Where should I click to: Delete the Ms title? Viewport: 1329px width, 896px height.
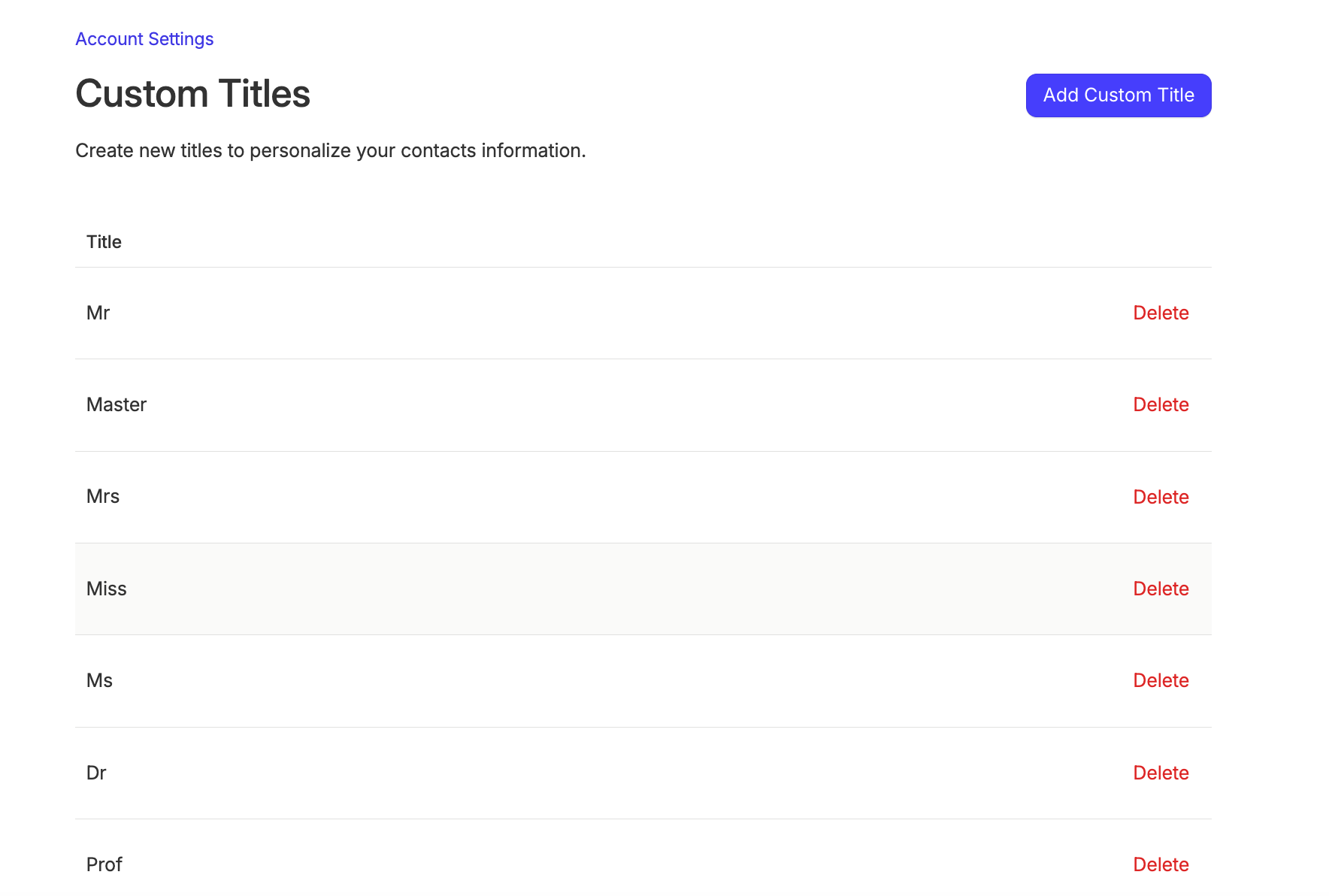pyautogui.click(x=1161, y=680)
